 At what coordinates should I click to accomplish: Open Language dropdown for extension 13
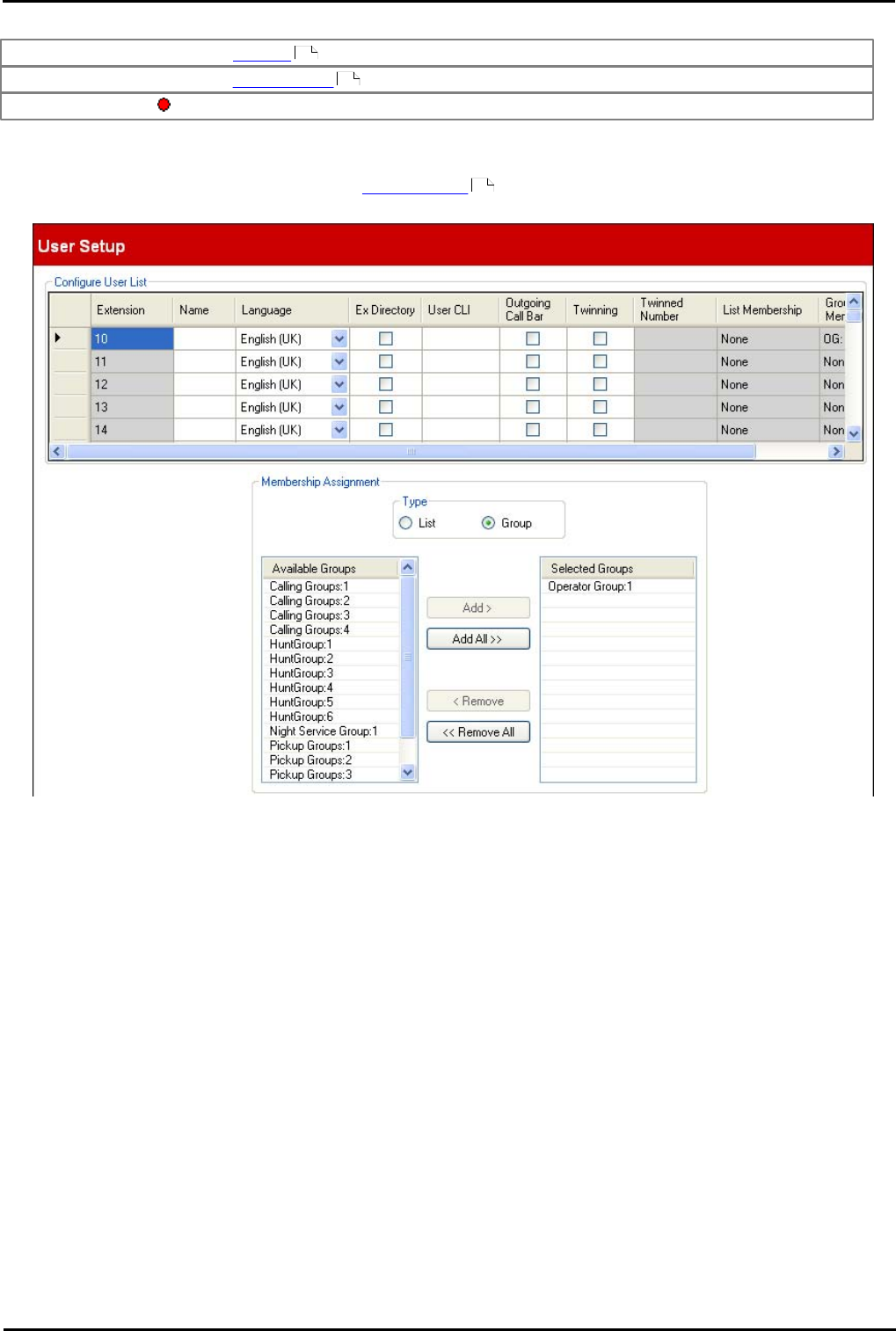pyautogui.click(x=339, y=407)
